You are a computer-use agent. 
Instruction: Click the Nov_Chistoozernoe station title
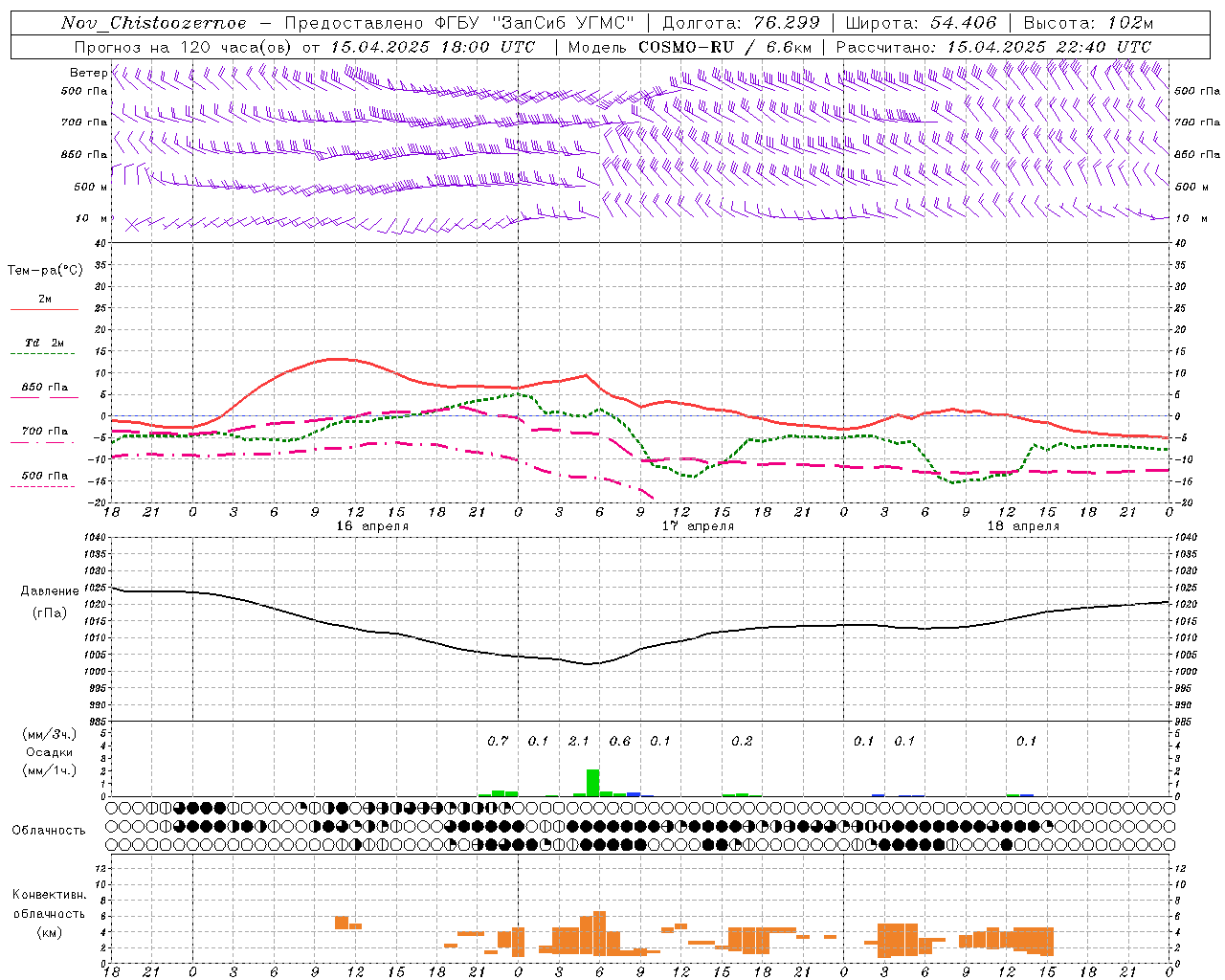tap(154, 23)
